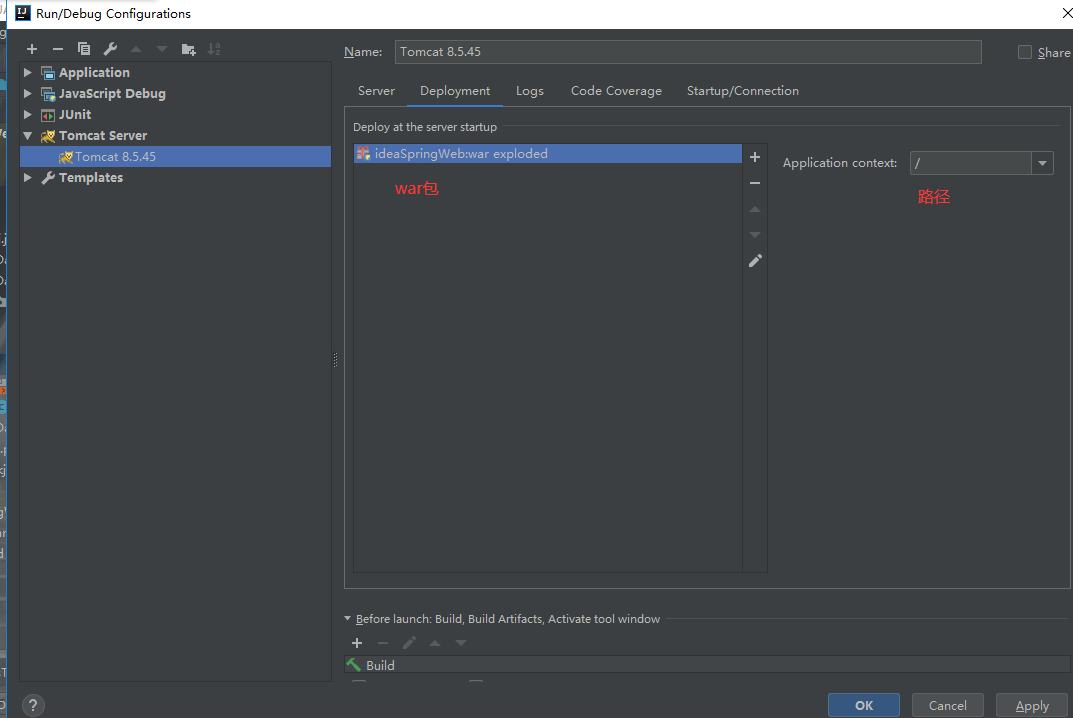
Task: Close the Run/Debug Configurations dialog
Action: click(1067, 12)
